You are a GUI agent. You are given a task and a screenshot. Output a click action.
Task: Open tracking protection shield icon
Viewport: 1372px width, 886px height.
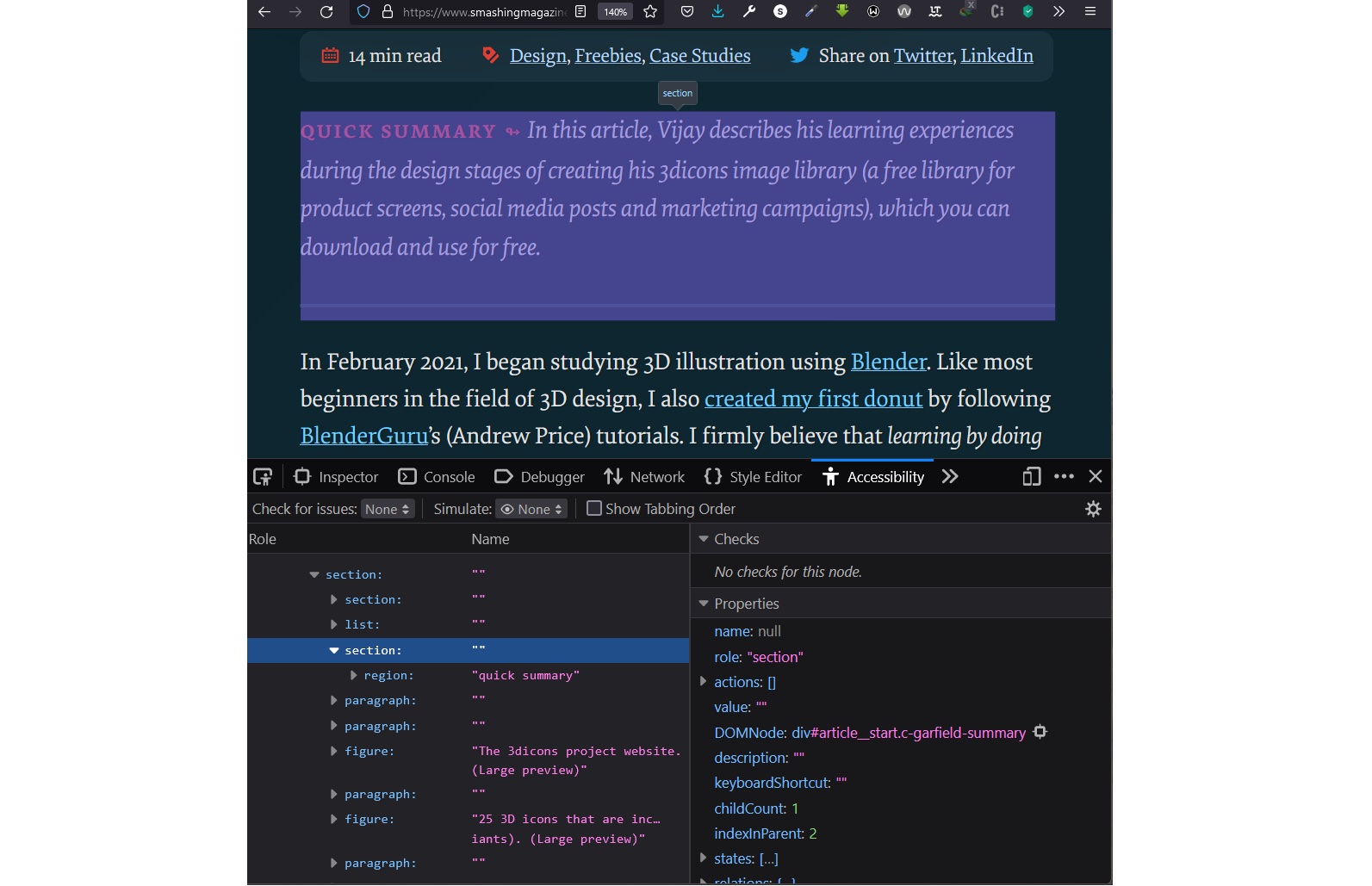tap(363, 12)
